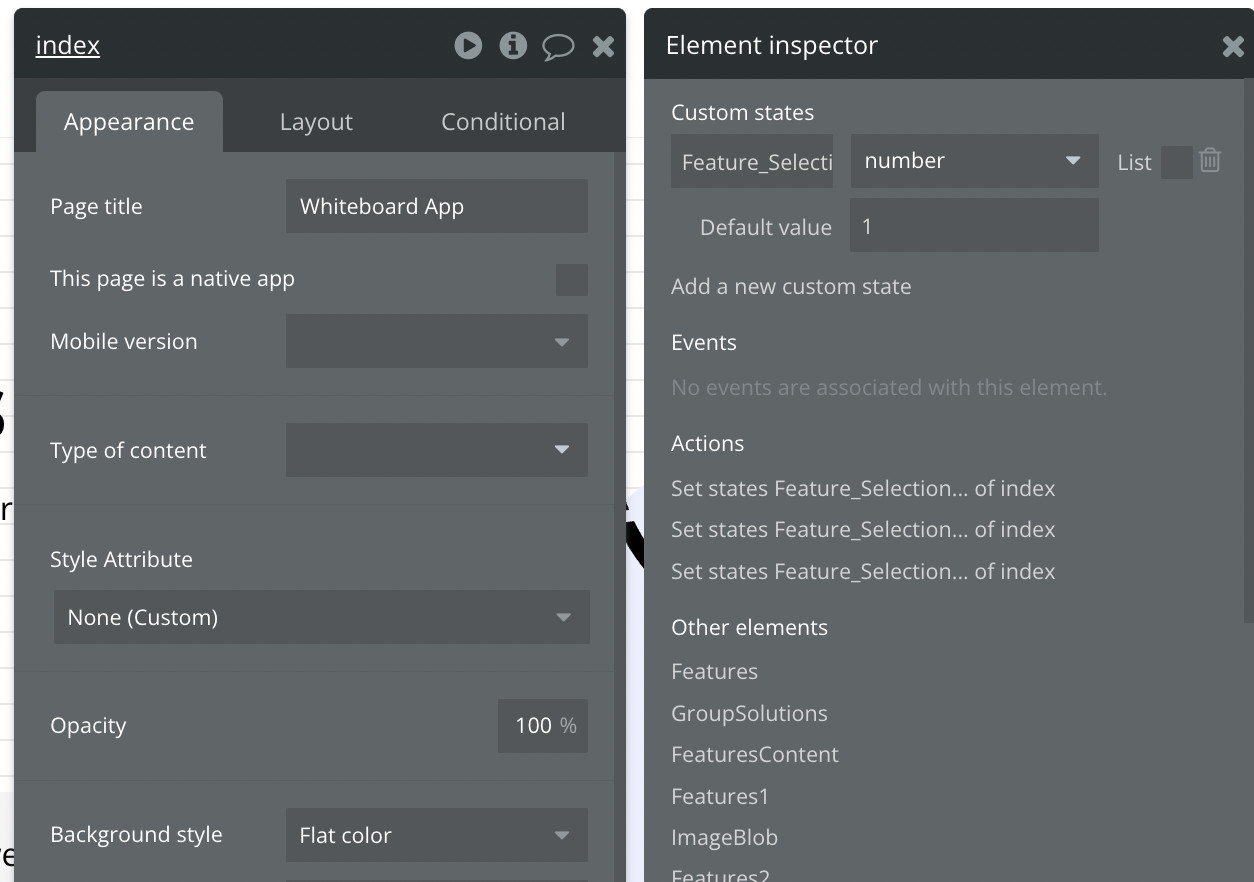
Task: Toggle the List checkbox for custom state
Action: coord(1176,162)
